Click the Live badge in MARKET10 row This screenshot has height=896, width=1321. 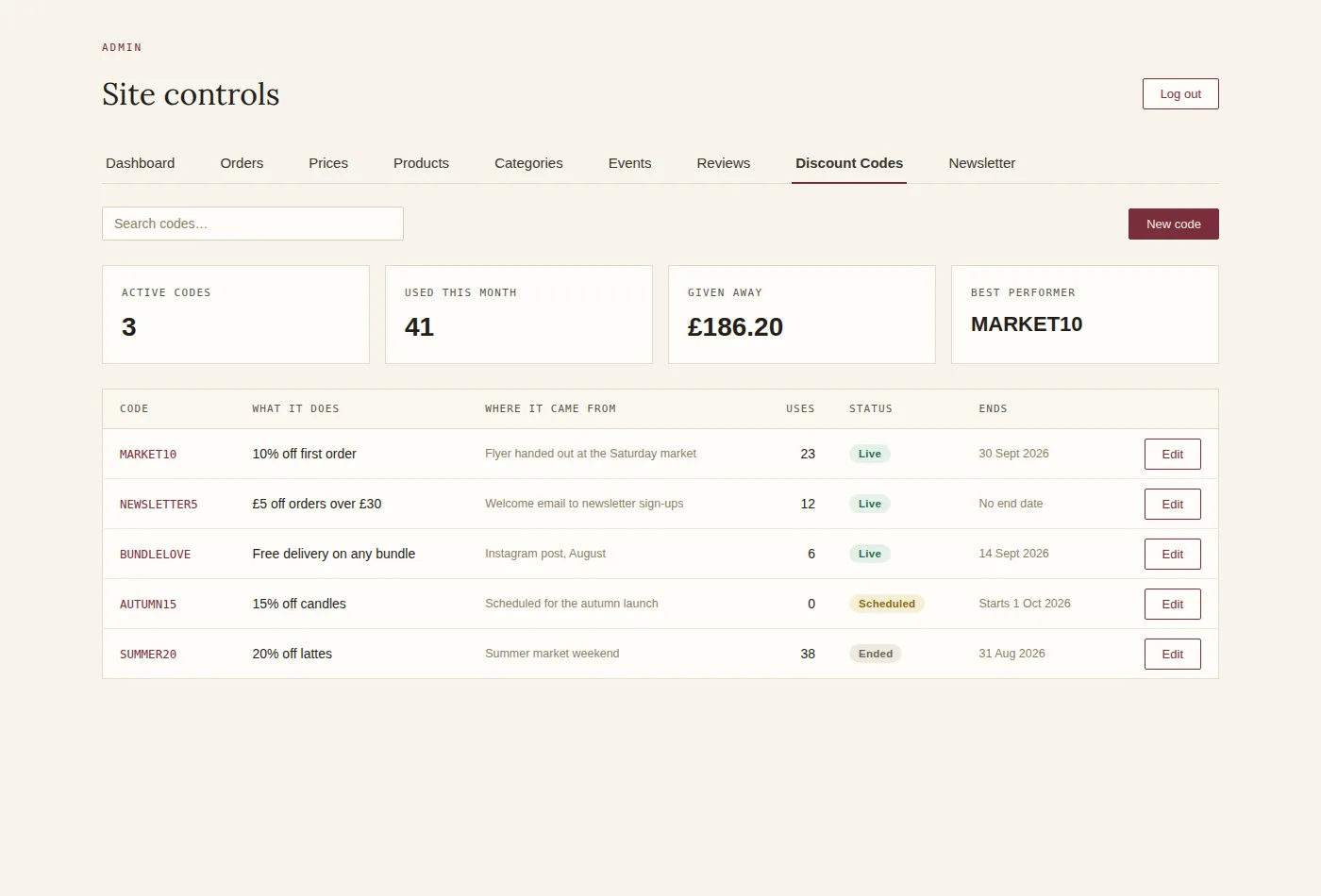click(x=870, y=454)
